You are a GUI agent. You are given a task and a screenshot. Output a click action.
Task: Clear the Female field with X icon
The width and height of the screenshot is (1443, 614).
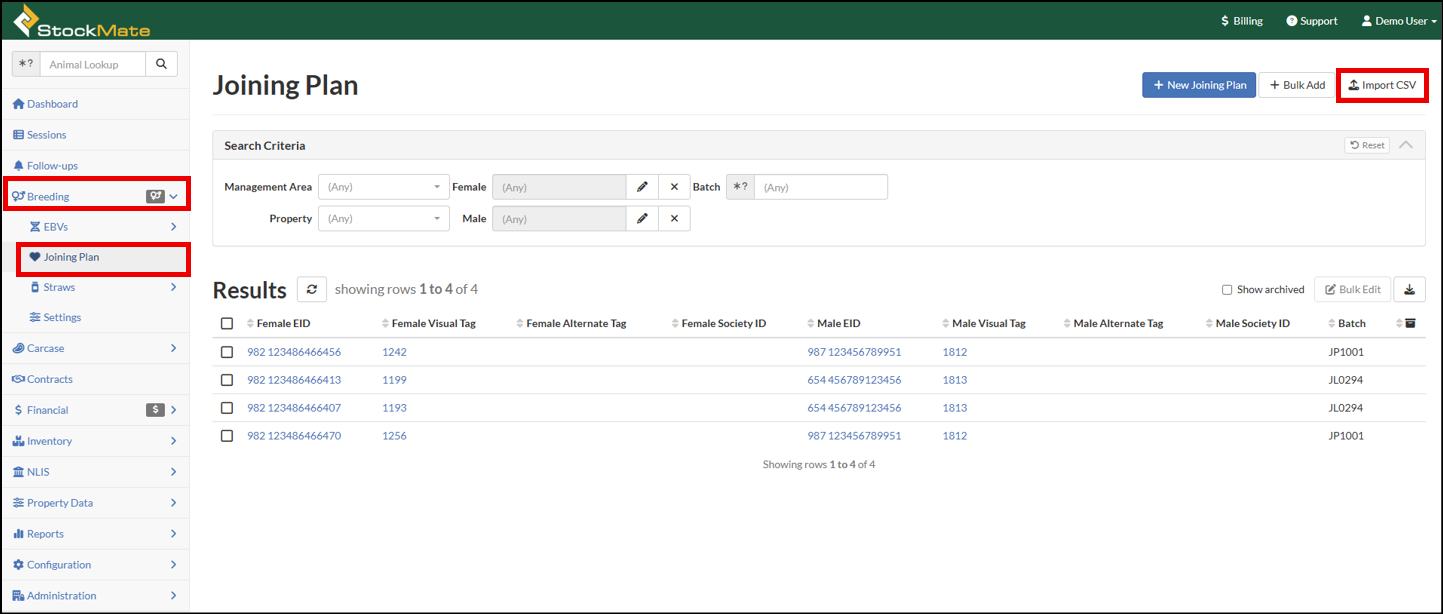coord(674,187)
